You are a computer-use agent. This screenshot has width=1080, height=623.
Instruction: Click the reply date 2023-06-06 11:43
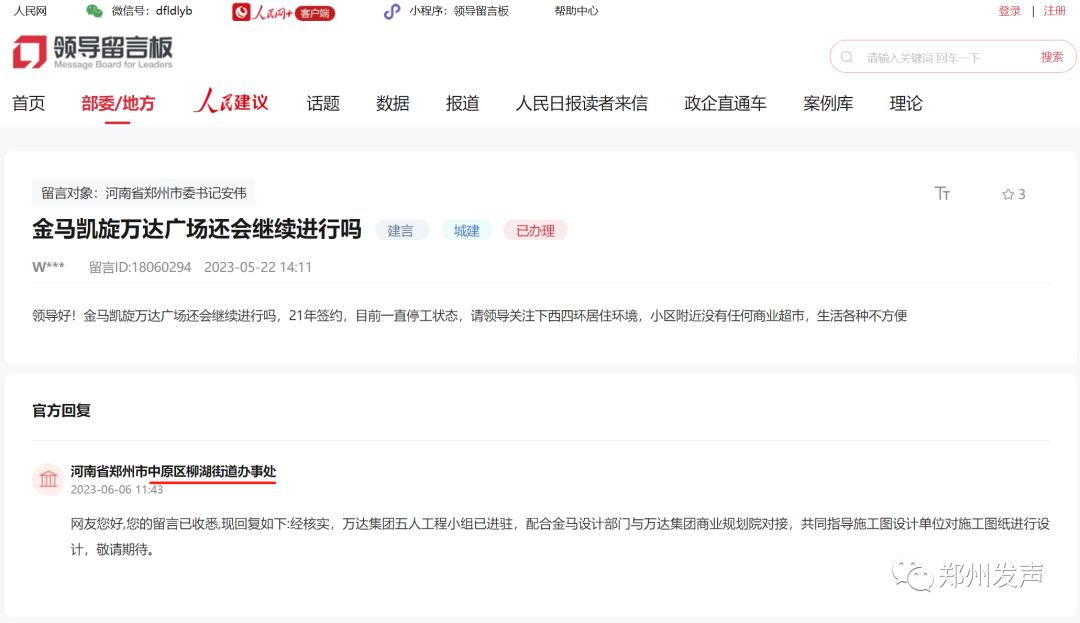pos(116,489)
